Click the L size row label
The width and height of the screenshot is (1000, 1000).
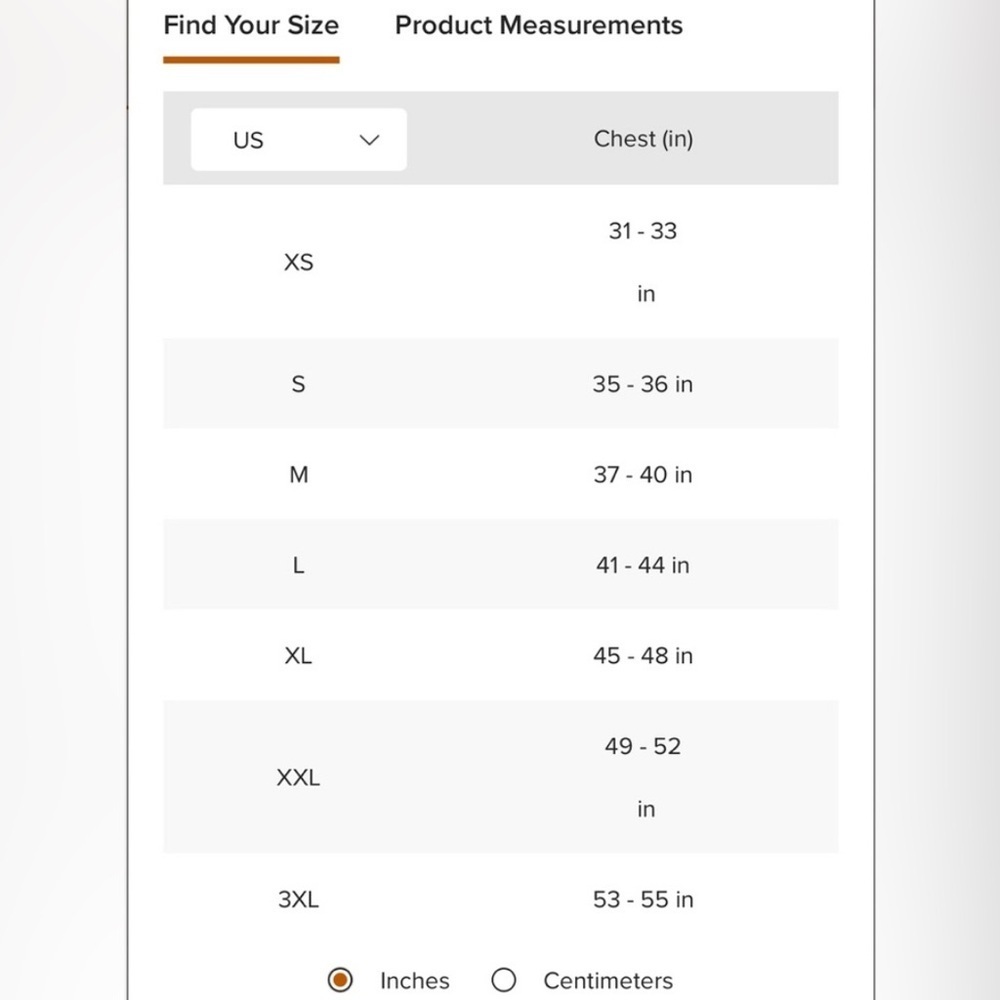(298, 565)
